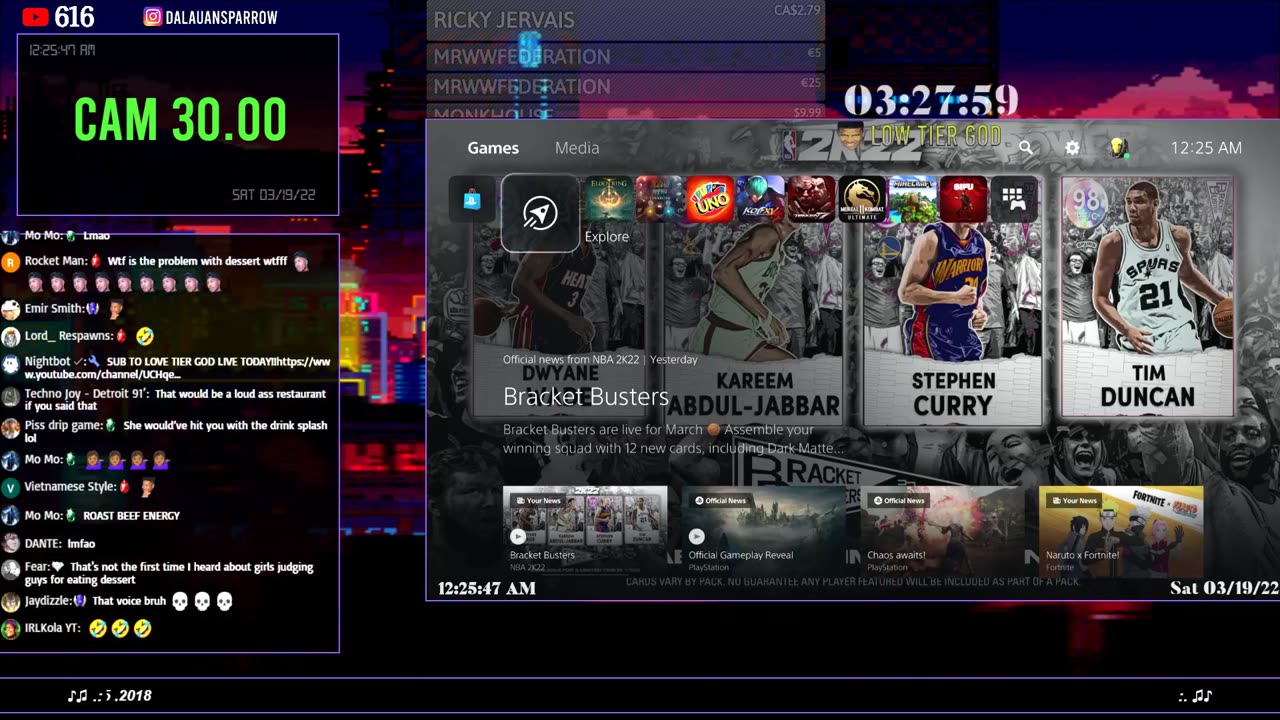This screenshot has height=720, width=1280.
Task: Open the Minecraft game icon
Action: tap(913, 199)
